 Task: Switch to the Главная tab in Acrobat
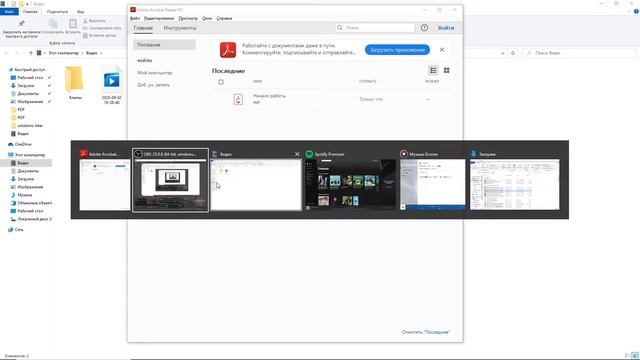143,28
